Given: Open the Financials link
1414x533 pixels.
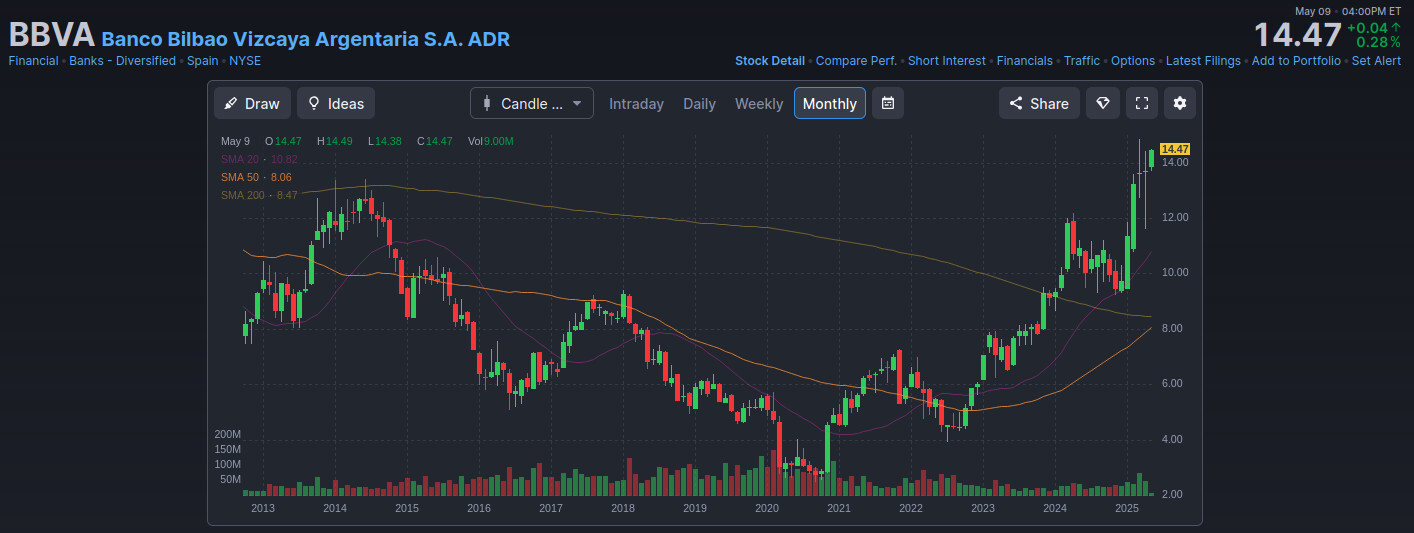Looking at the screenshot, I should point(1025,61).
